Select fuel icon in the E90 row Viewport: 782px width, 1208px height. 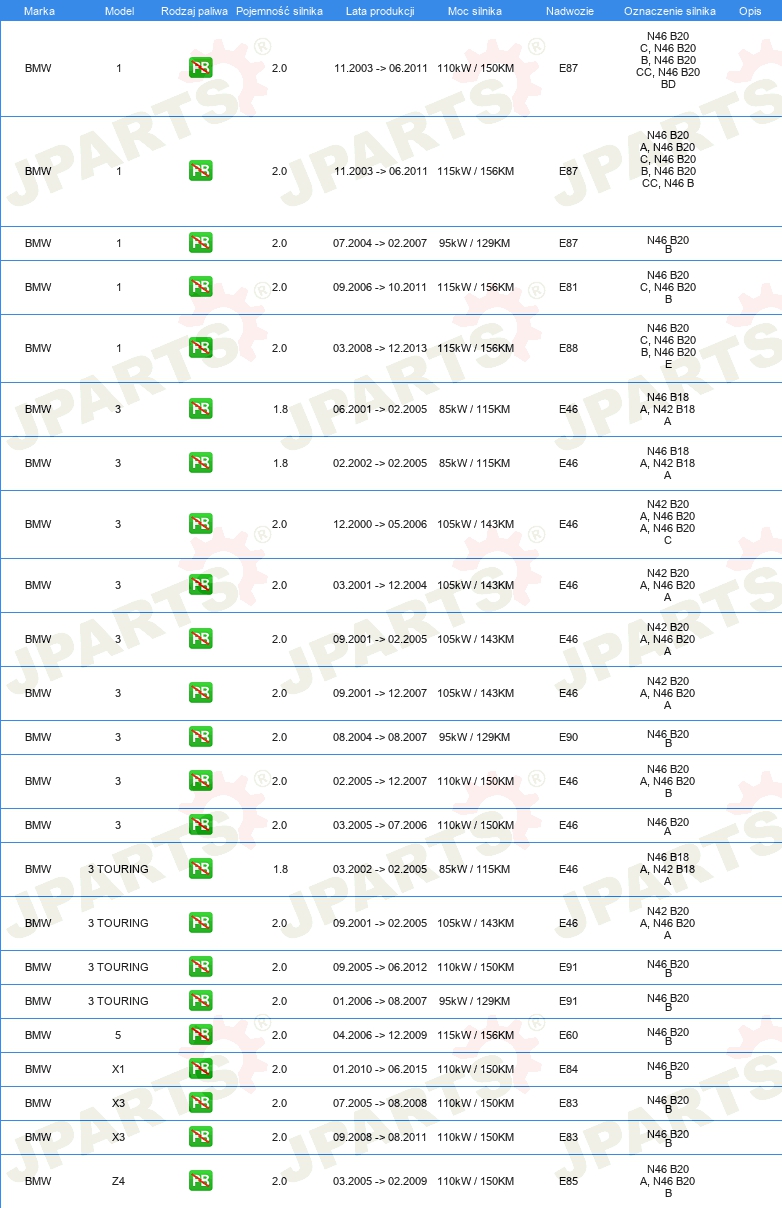point(200,737)
